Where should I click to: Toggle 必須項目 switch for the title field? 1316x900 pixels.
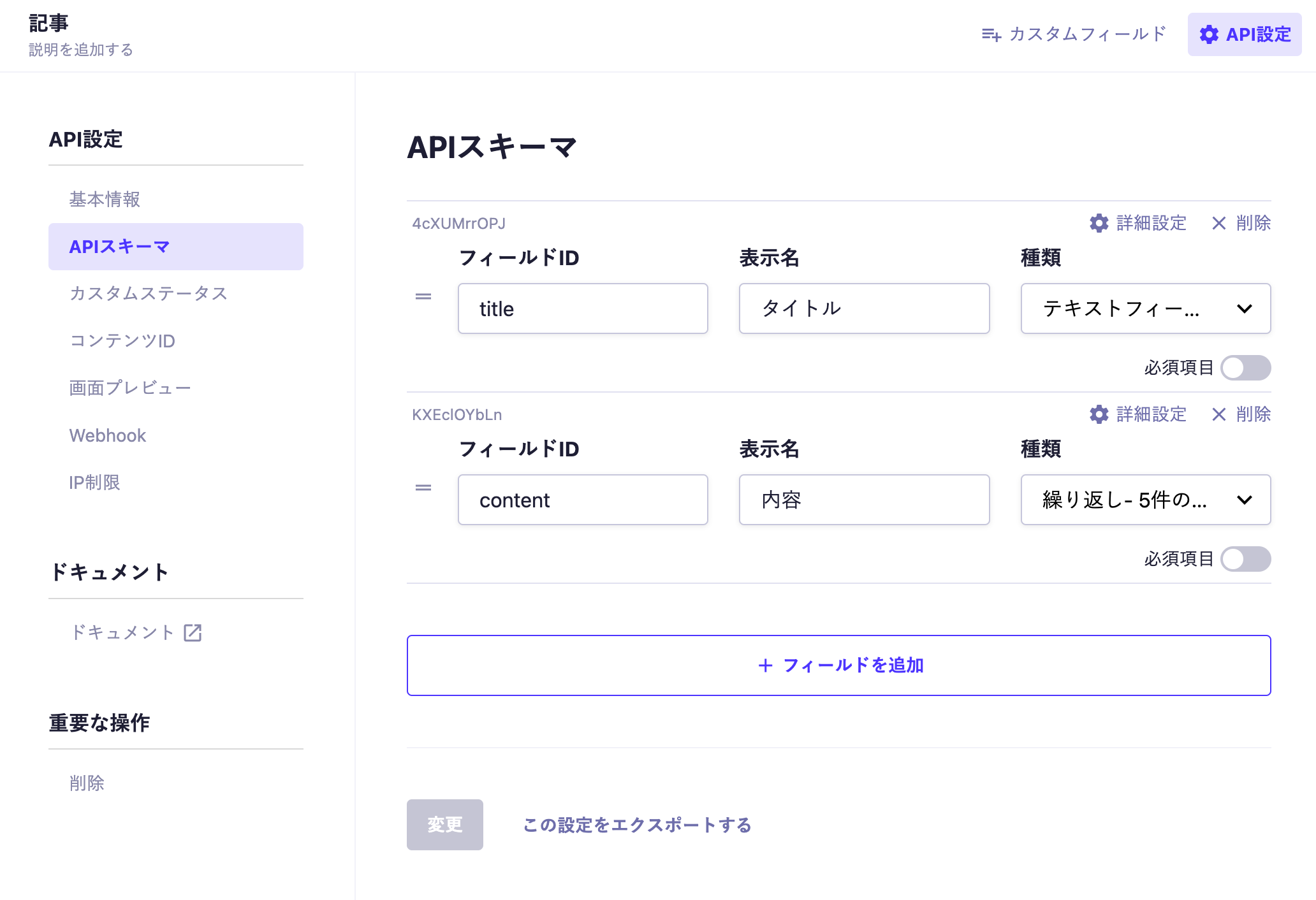coord(1245,368)
